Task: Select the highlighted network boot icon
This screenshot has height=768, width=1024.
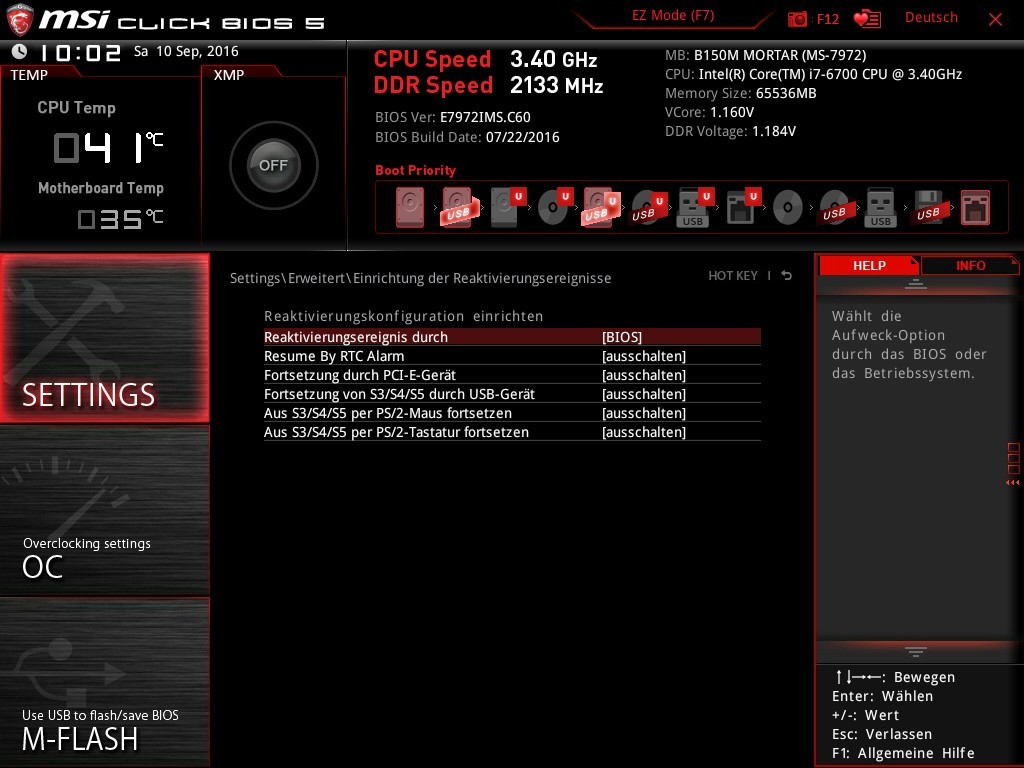Action: click(975, 208)
